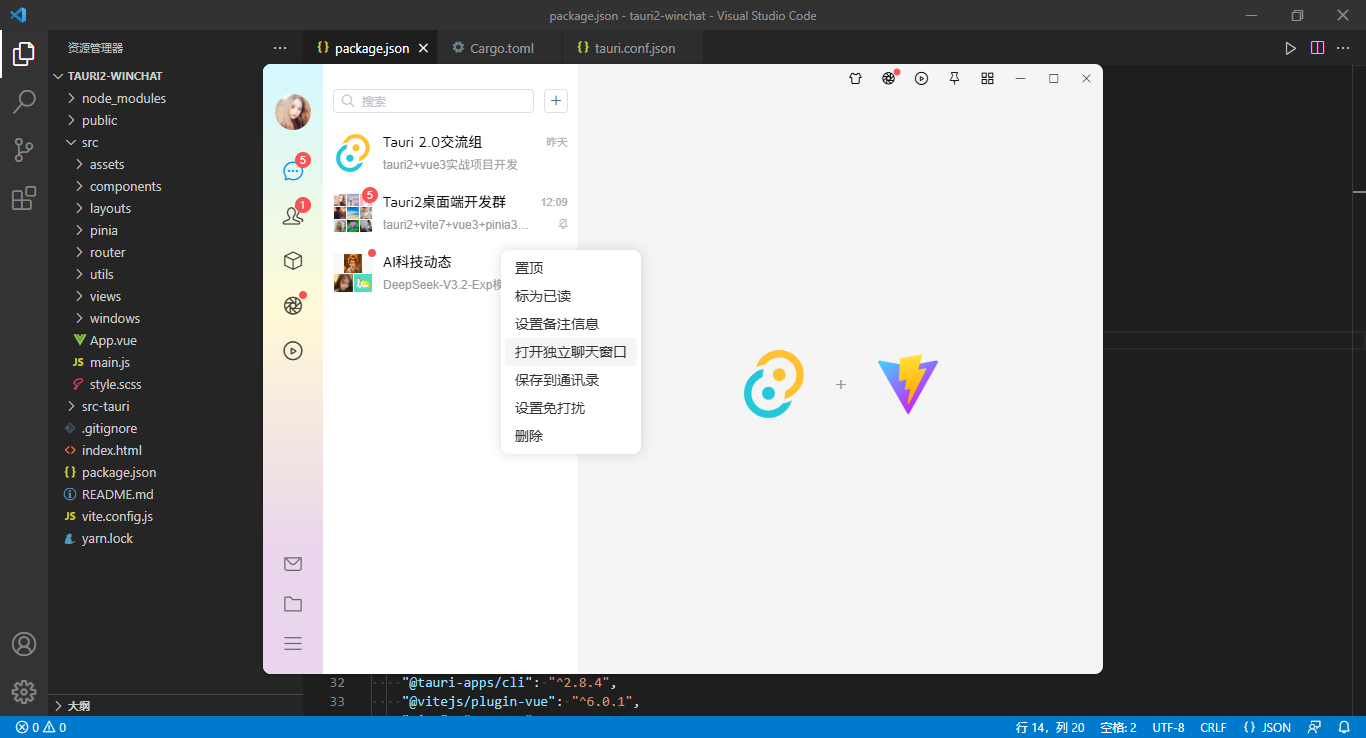The width and height of the screenshot is (1366, 738).
Task: Pin the chat window on top
Action: tap(954, 78)
